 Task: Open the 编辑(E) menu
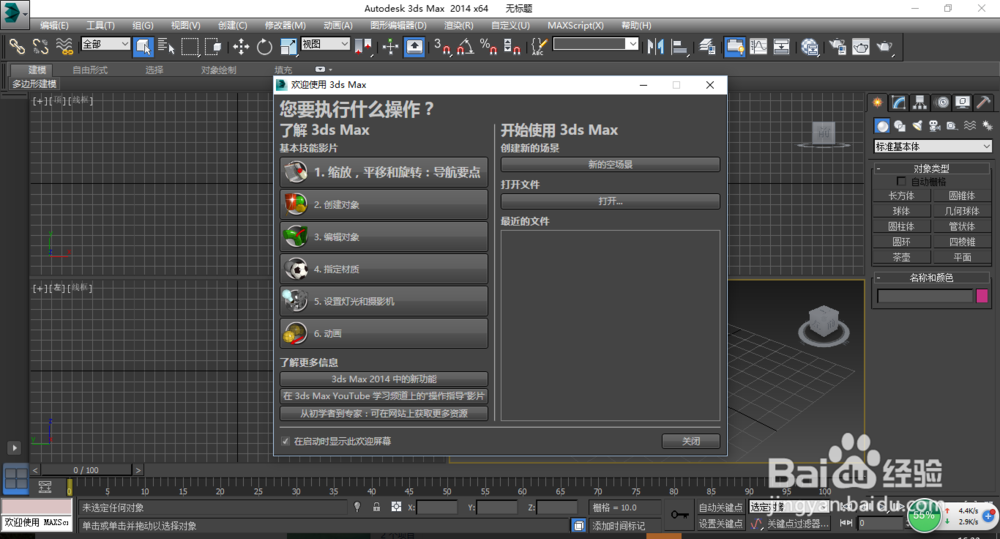coord(54,26)
